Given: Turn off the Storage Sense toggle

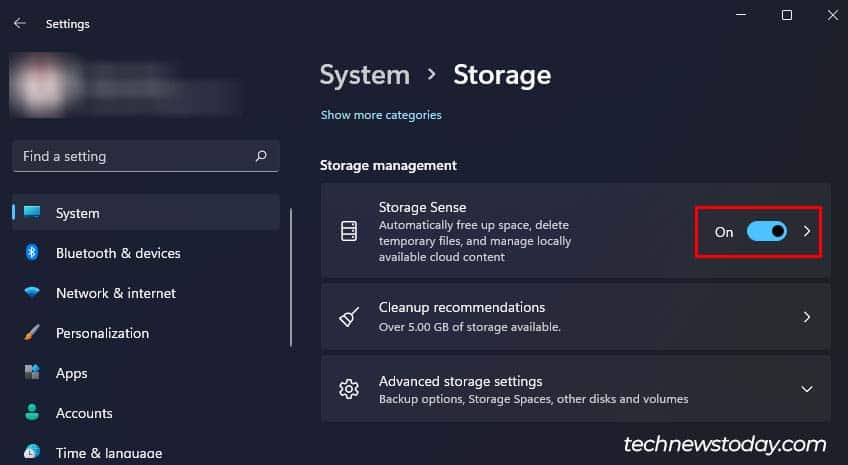Looking at the screenshot, I should 766,231.
